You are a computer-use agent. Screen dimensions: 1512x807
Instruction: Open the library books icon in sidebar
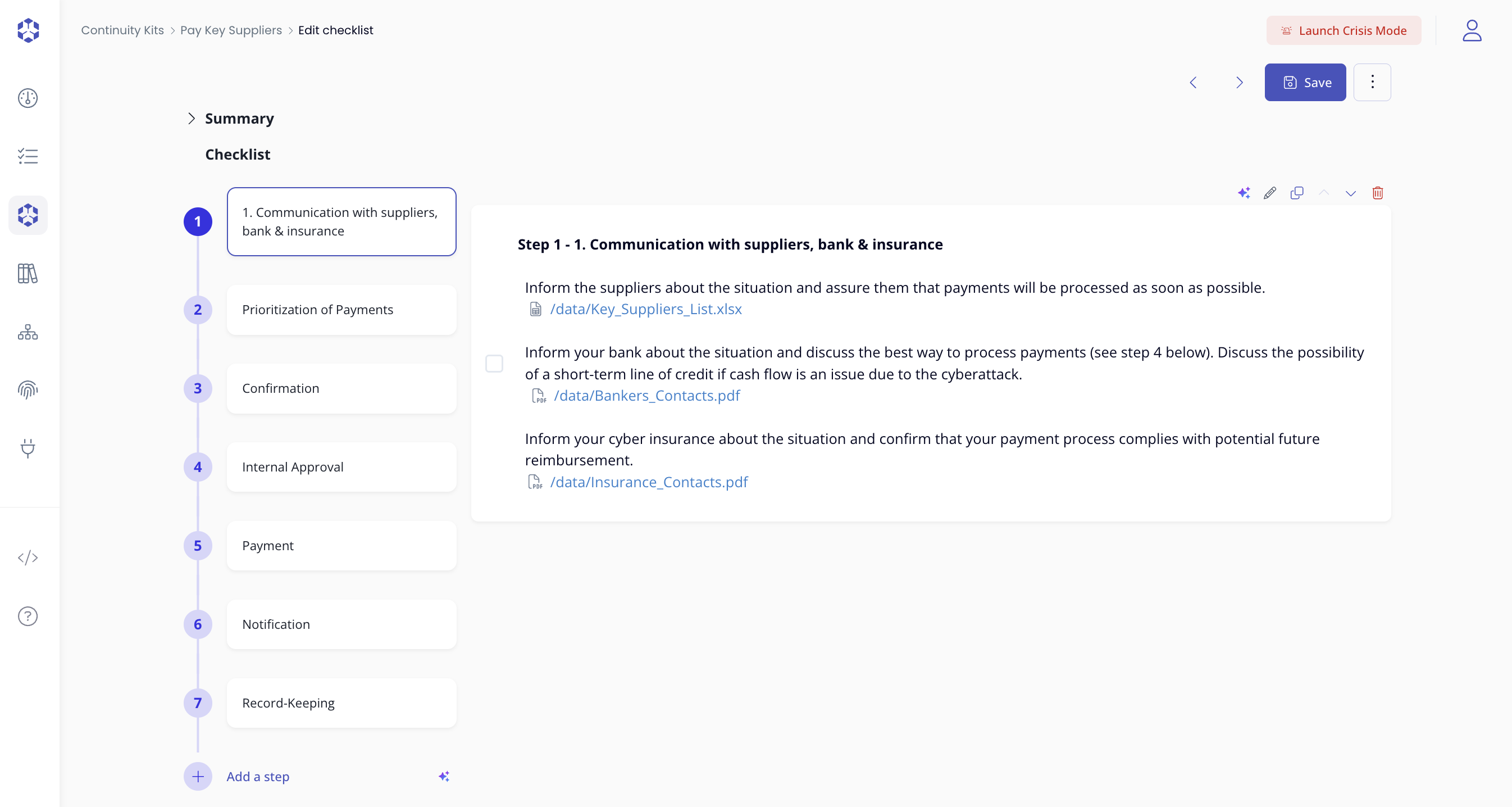tap(28, 274)
